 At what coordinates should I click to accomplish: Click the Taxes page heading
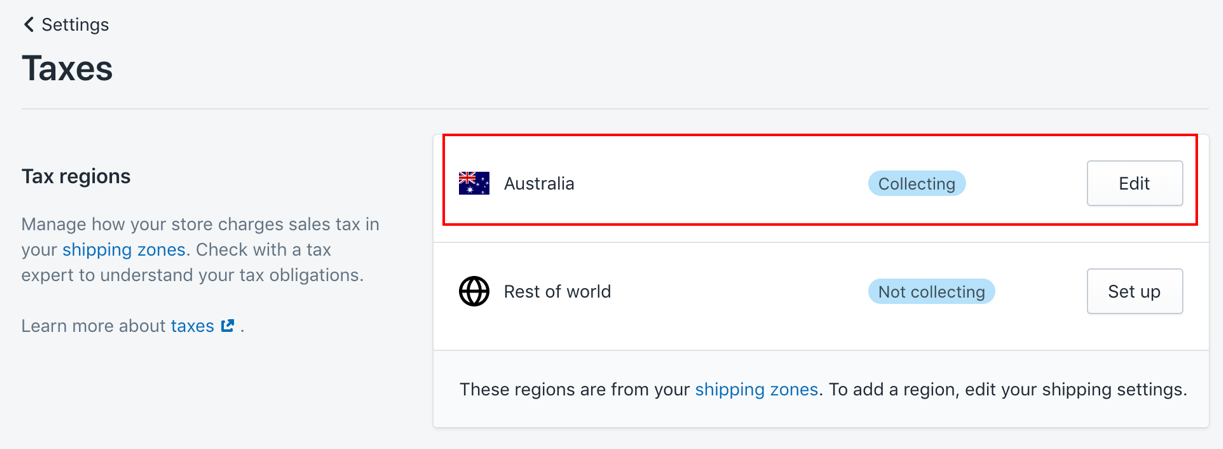(67, 68)
